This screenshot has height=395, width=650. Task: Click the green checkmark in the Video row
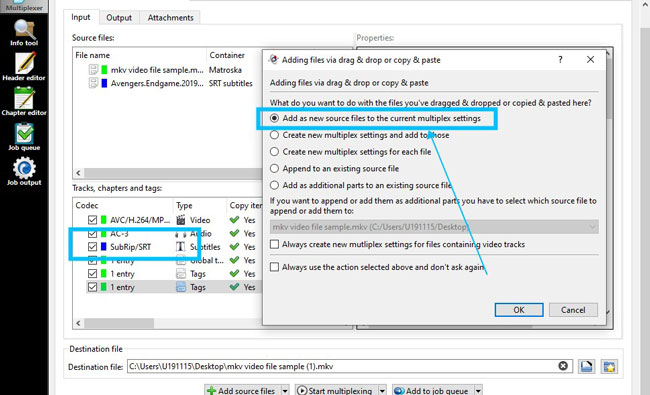pyautogui.click(x=234, y=220)
